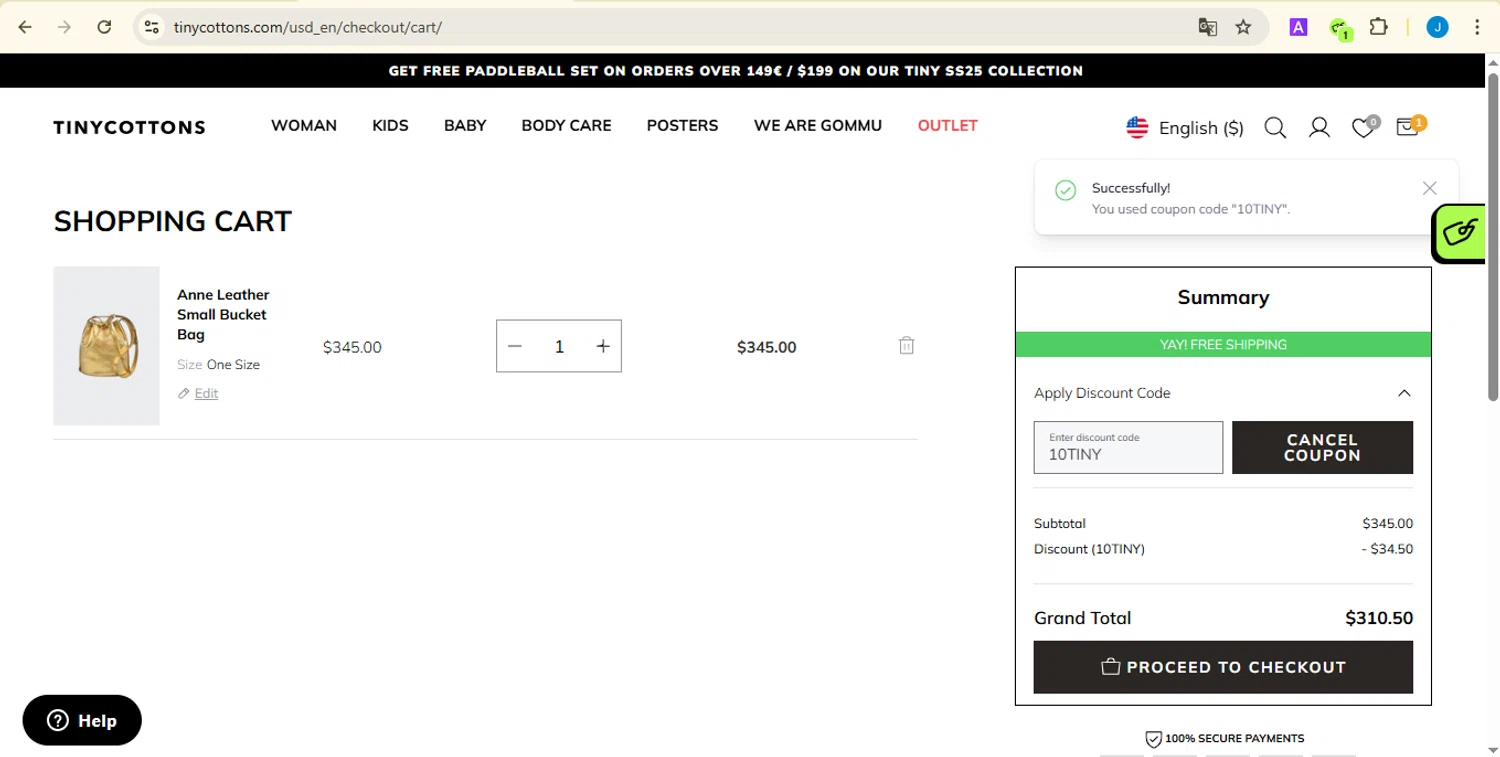
Task: Open the account user icon
Action: [1319, 128]
